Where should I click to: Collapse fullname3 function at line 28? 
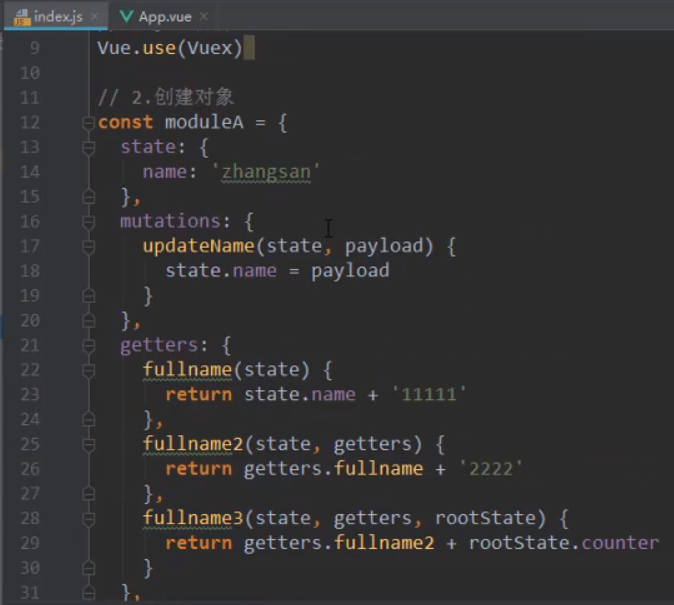point(89,519)
